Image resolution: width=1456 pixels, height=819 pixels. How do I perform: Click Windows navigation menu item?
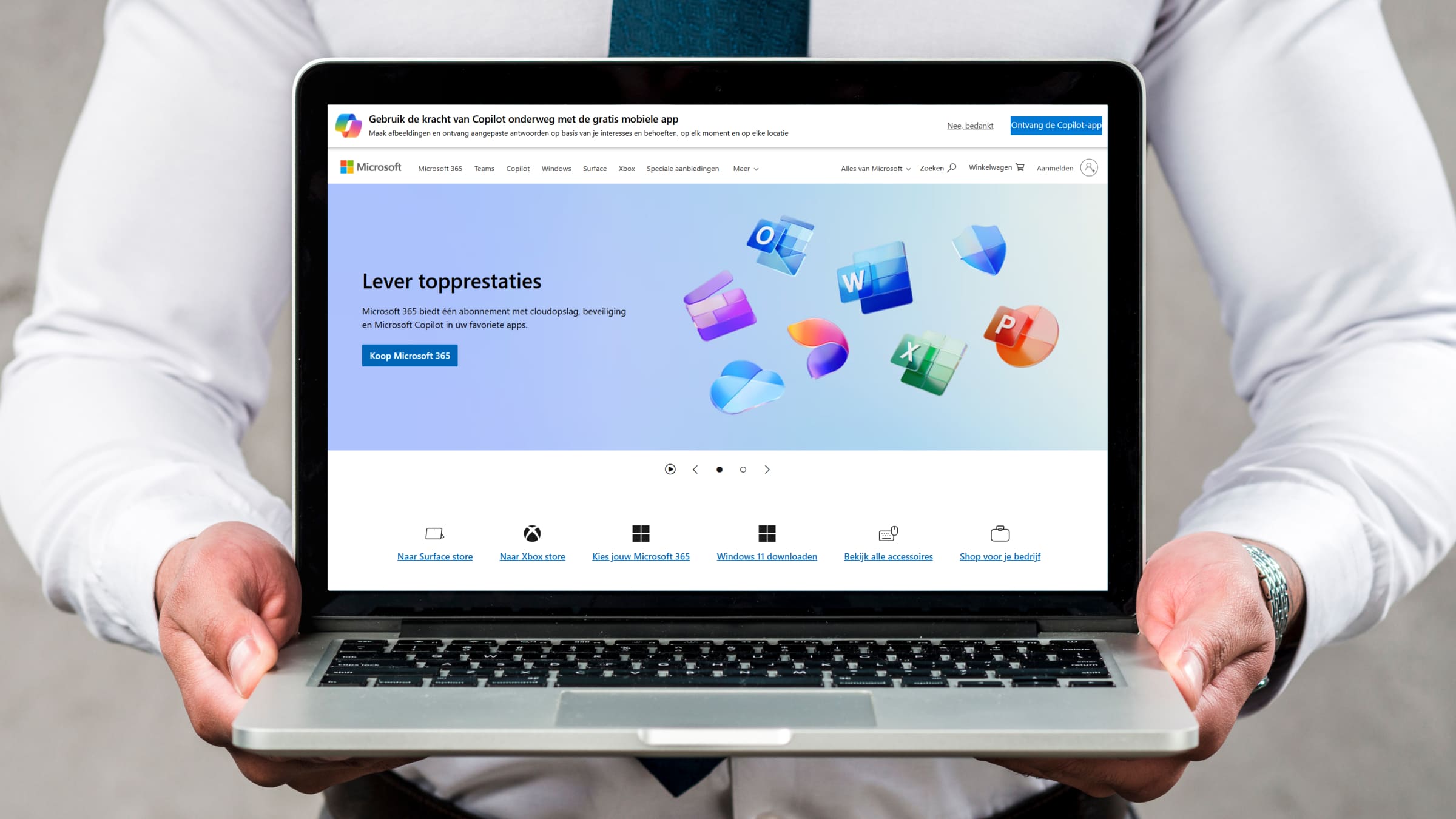(x=556, y=168)
